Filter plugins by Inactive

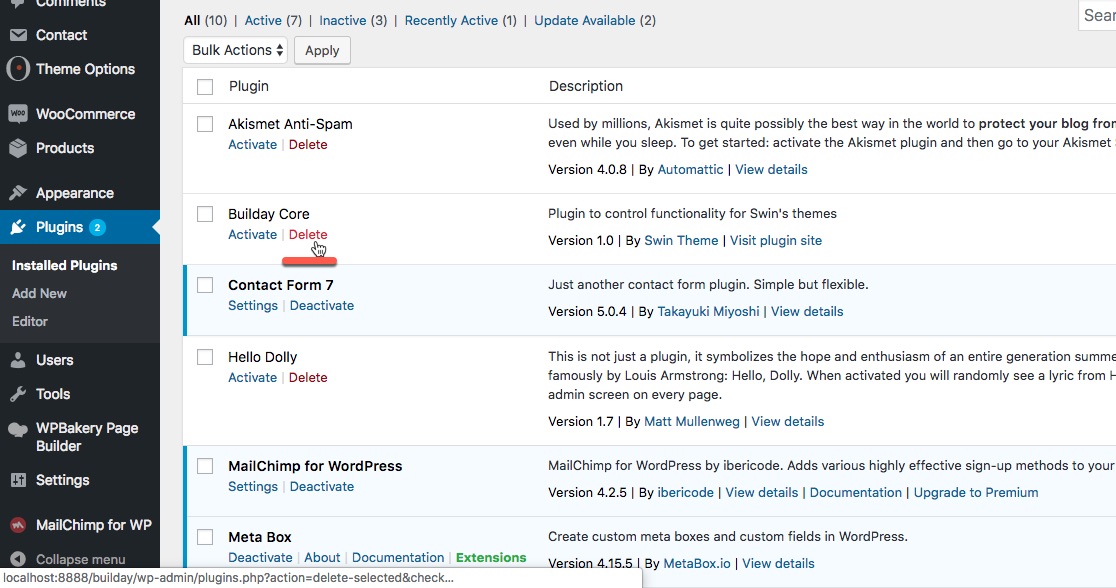(342, 21)
